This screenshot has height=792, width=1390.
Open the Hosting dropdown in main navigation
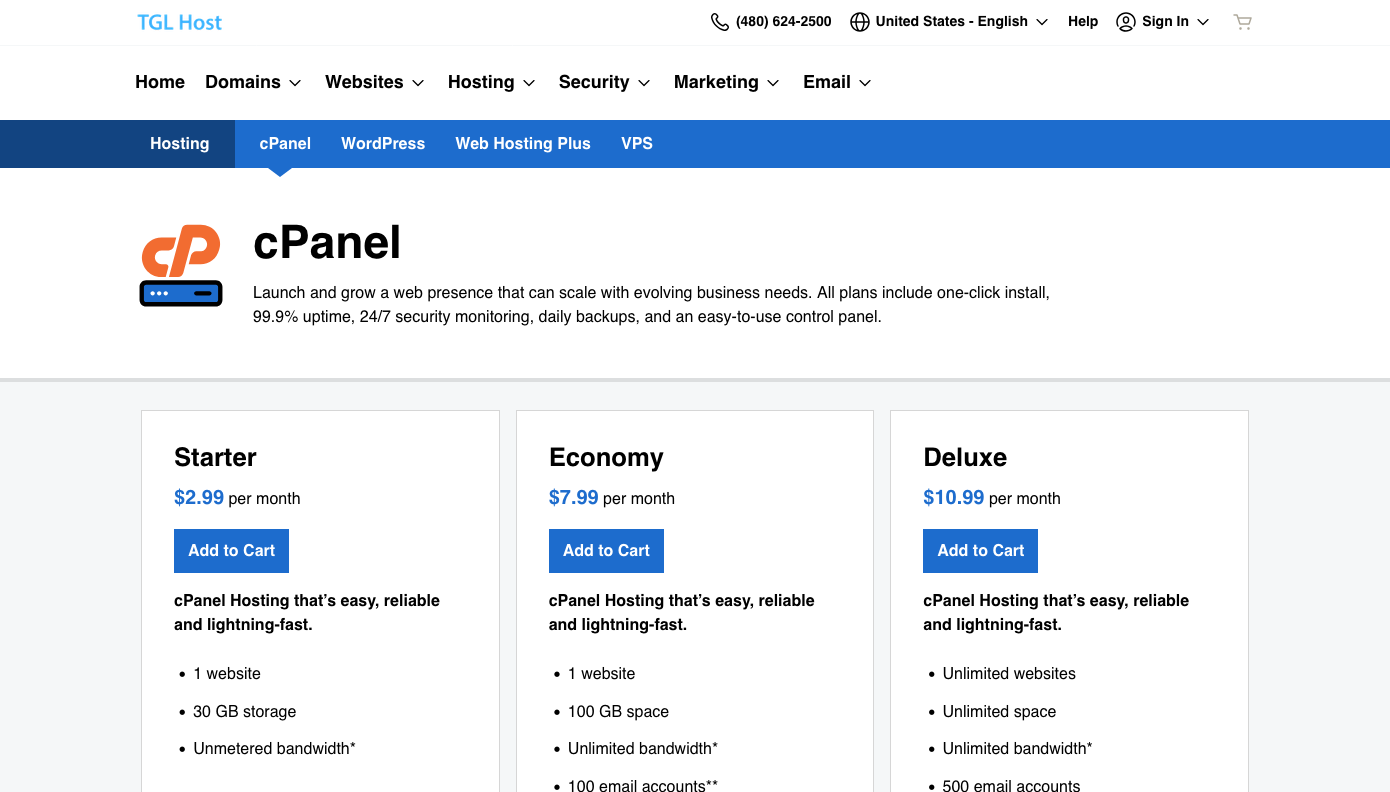click(492, 82)
